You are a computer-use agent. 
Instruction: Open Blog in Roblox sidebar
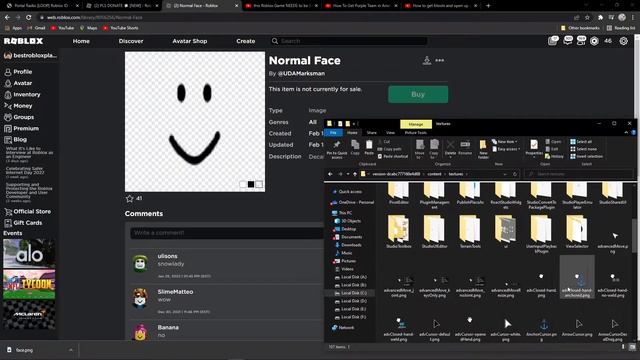[16, 139]
